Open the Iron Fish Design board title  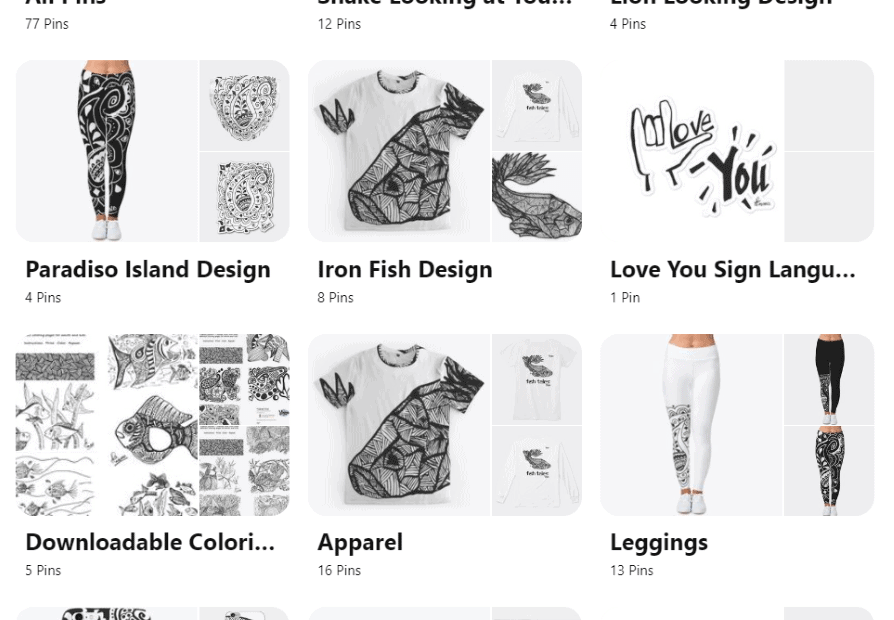(x=404, y=270)
